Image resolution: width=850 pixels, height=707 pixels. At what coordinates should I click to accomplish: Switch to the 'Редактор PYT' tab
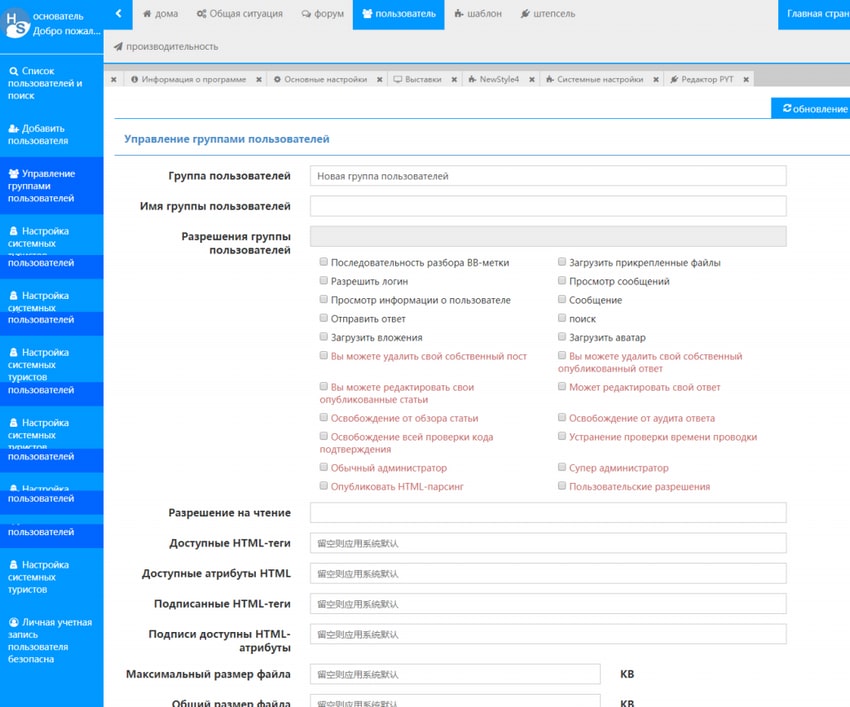[702, 79]
